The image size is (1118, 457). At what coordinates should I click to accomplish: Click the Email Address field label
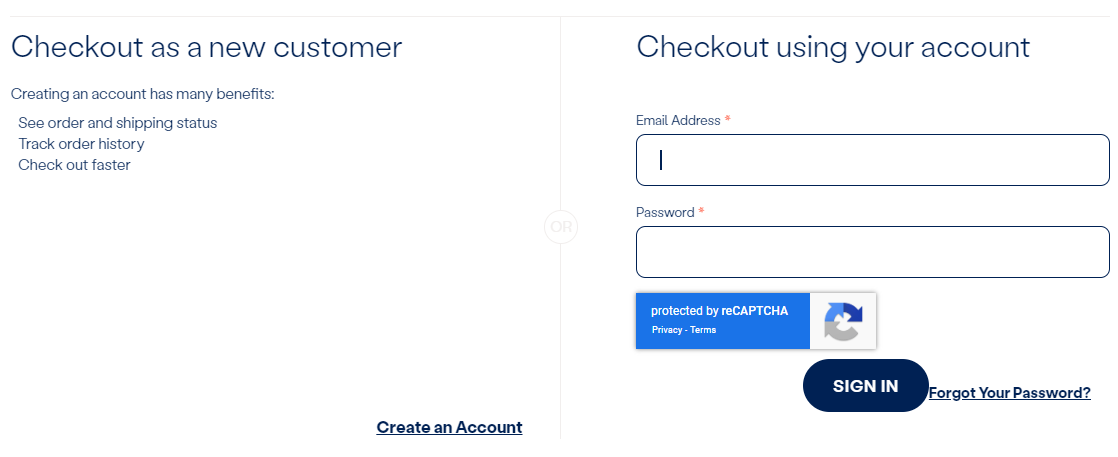pos(678,120)
